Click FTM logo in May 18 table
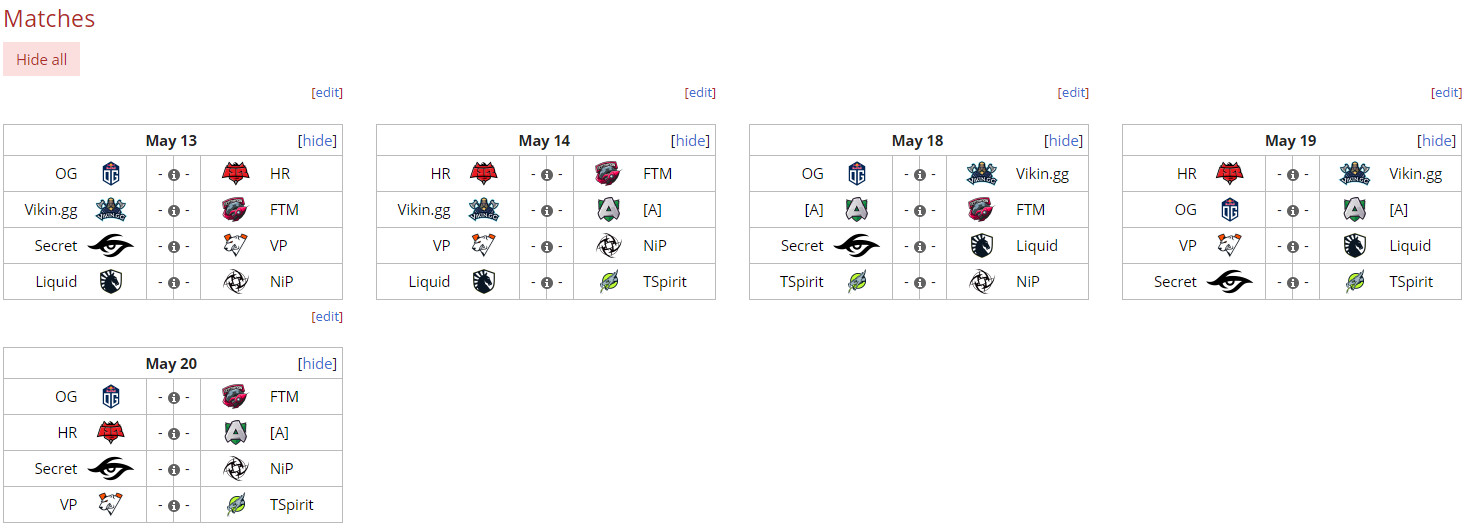 [x=982, y=210]
